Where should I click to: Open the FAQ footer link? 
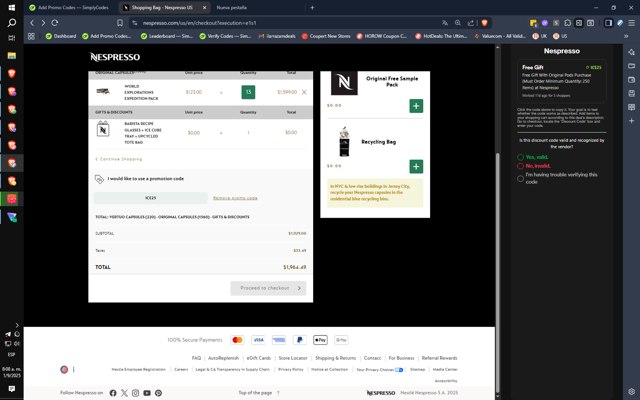pos(196,358)
